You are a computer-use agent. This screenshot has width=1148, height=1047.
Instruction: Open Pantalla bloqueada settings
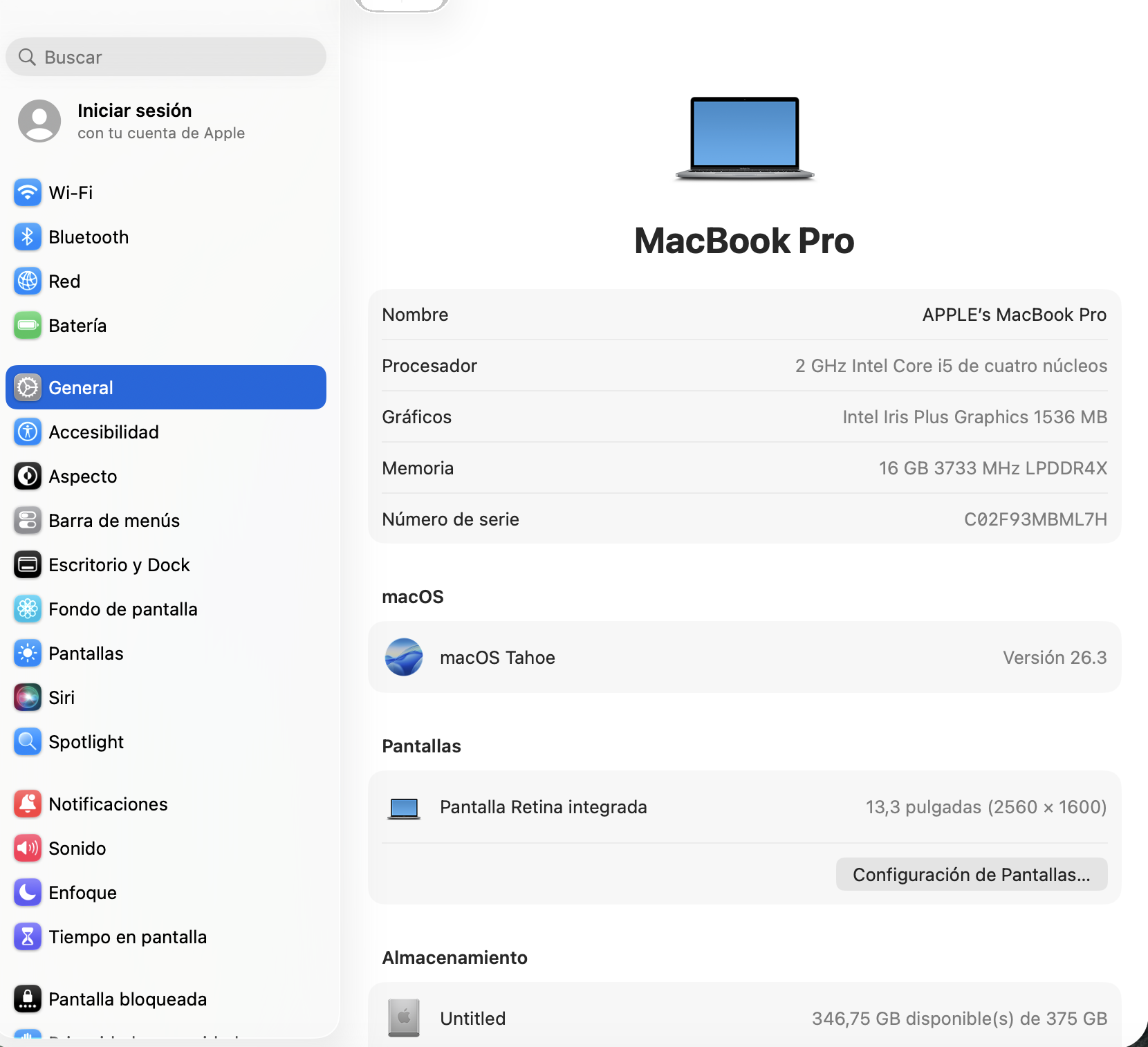tap(127, 999)
